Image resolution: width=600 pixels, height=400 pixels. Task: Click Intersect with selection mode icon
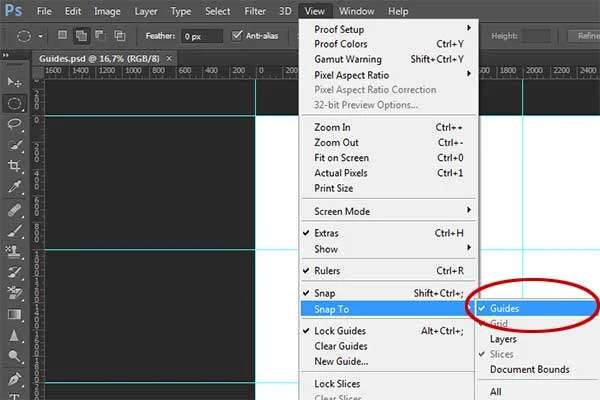[120, 36]
